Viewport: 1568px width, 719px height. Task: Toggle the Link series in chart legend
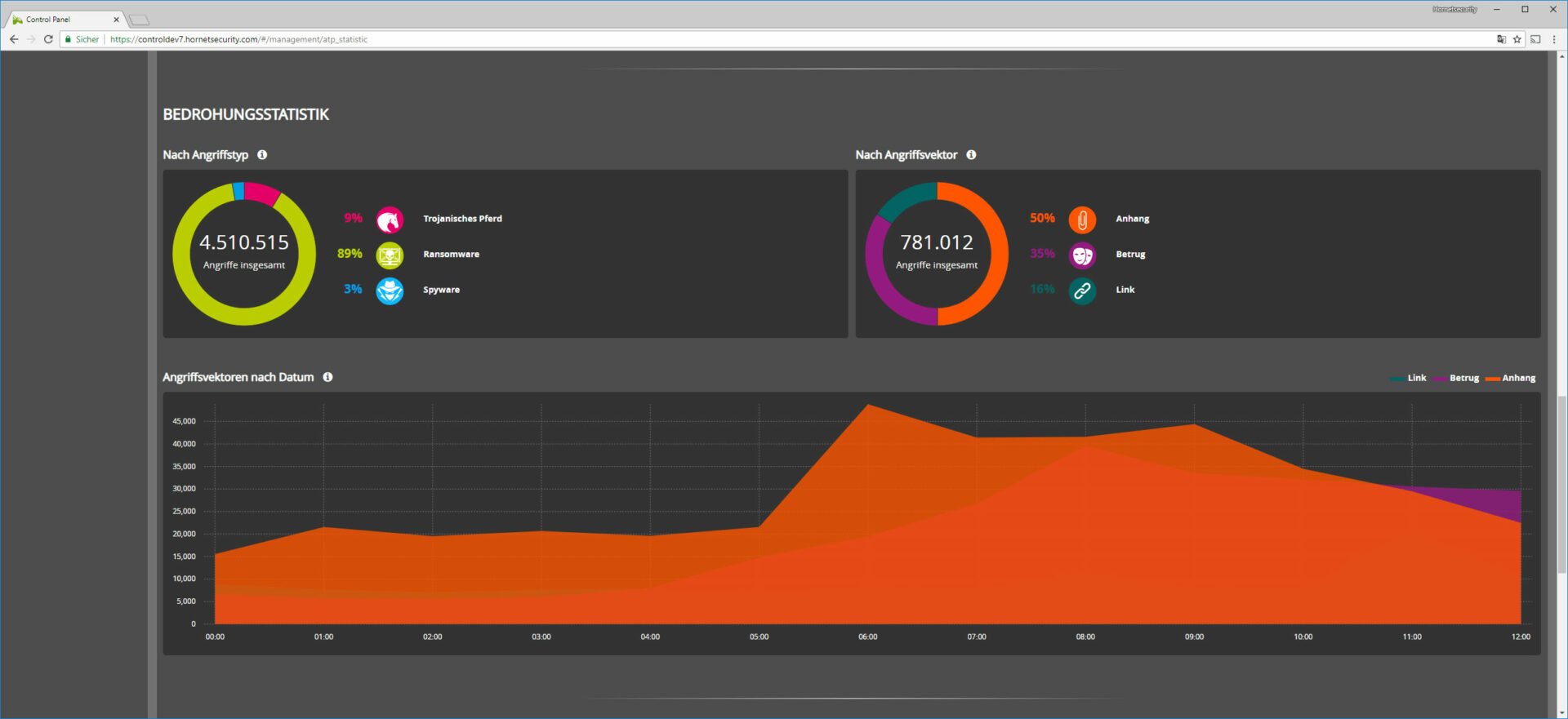click(1409, 378)
